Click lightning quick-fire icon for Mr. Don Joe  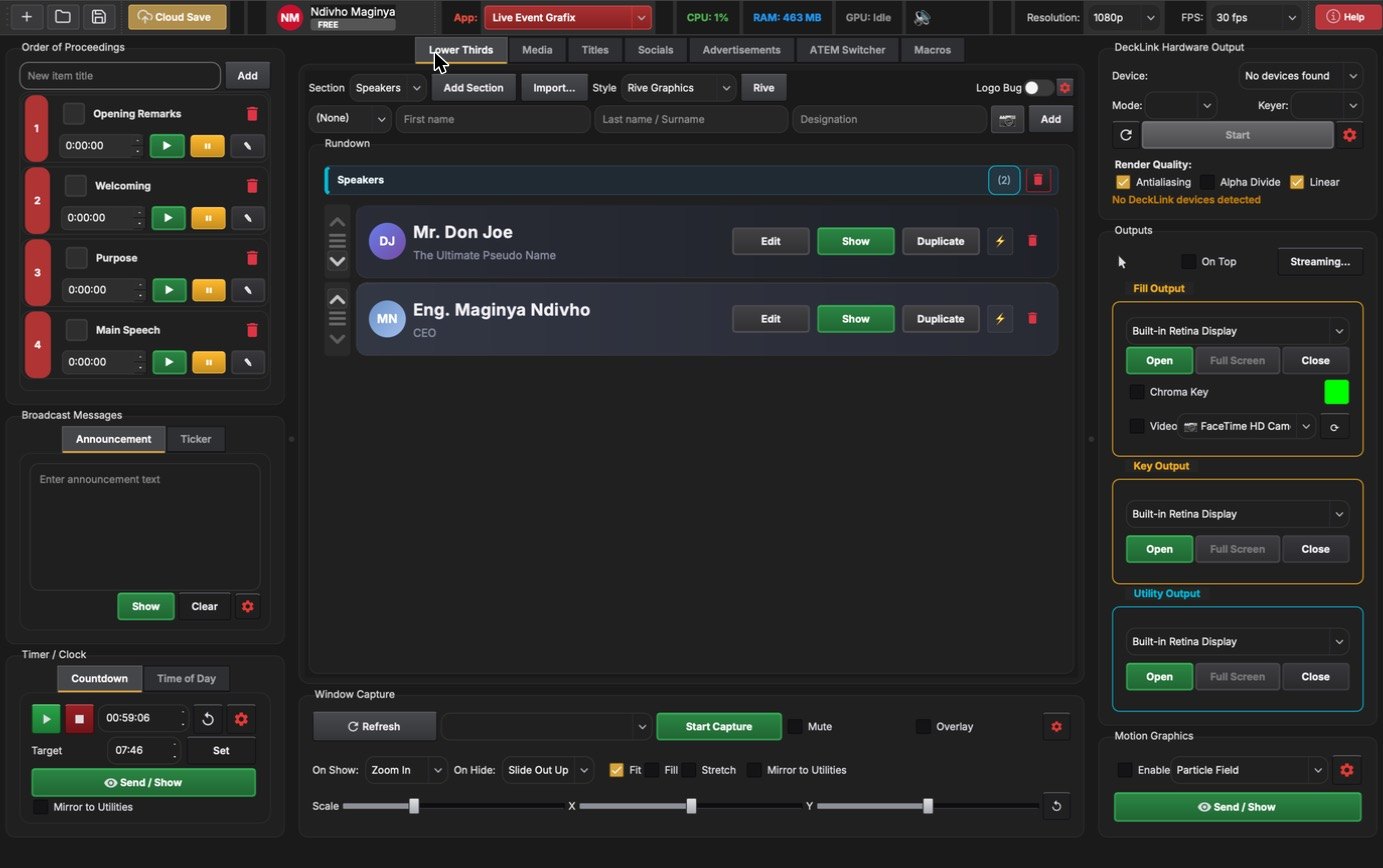click(1000, 241)
